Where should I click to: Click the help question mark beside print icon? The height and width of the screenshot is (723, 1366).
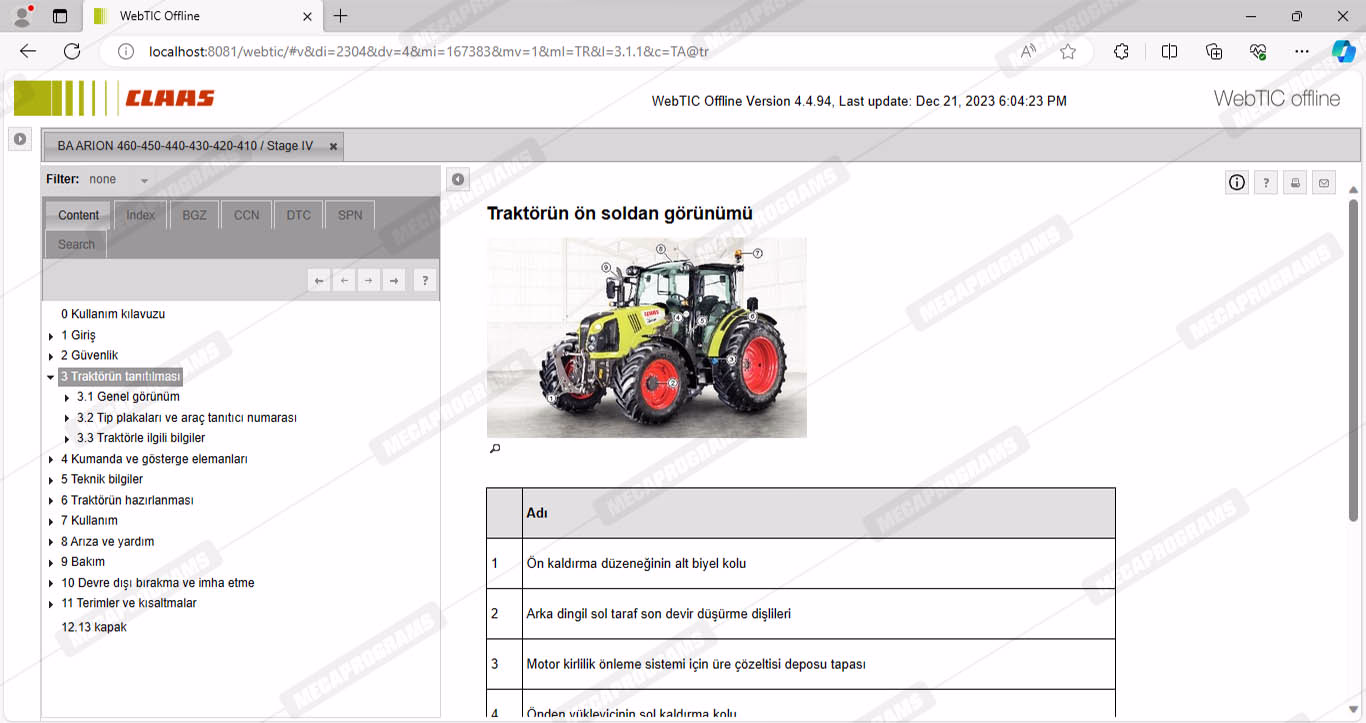pyautogui.click(x=1266, y=182)
